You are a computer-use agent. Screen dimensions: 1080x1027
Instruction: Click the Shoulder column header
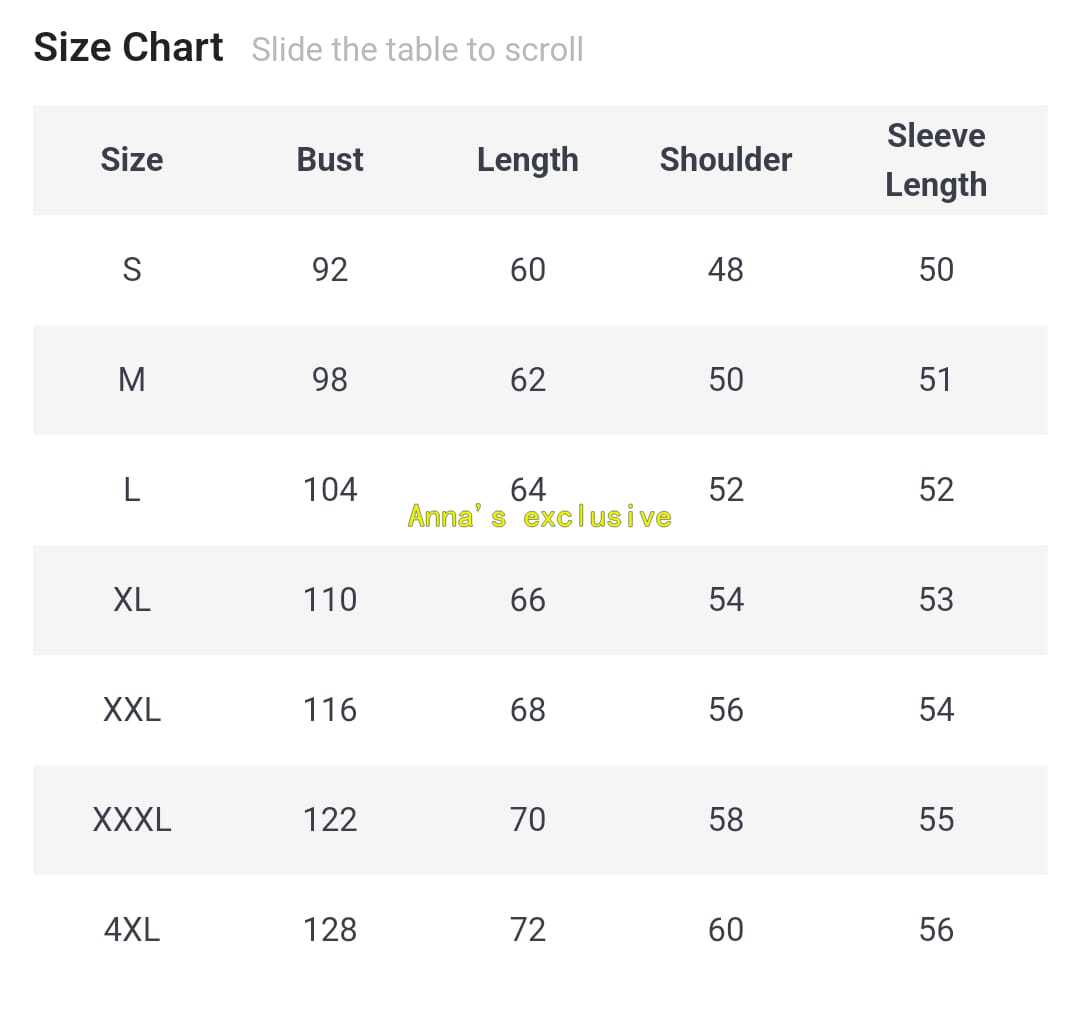[x=725, y=160]
